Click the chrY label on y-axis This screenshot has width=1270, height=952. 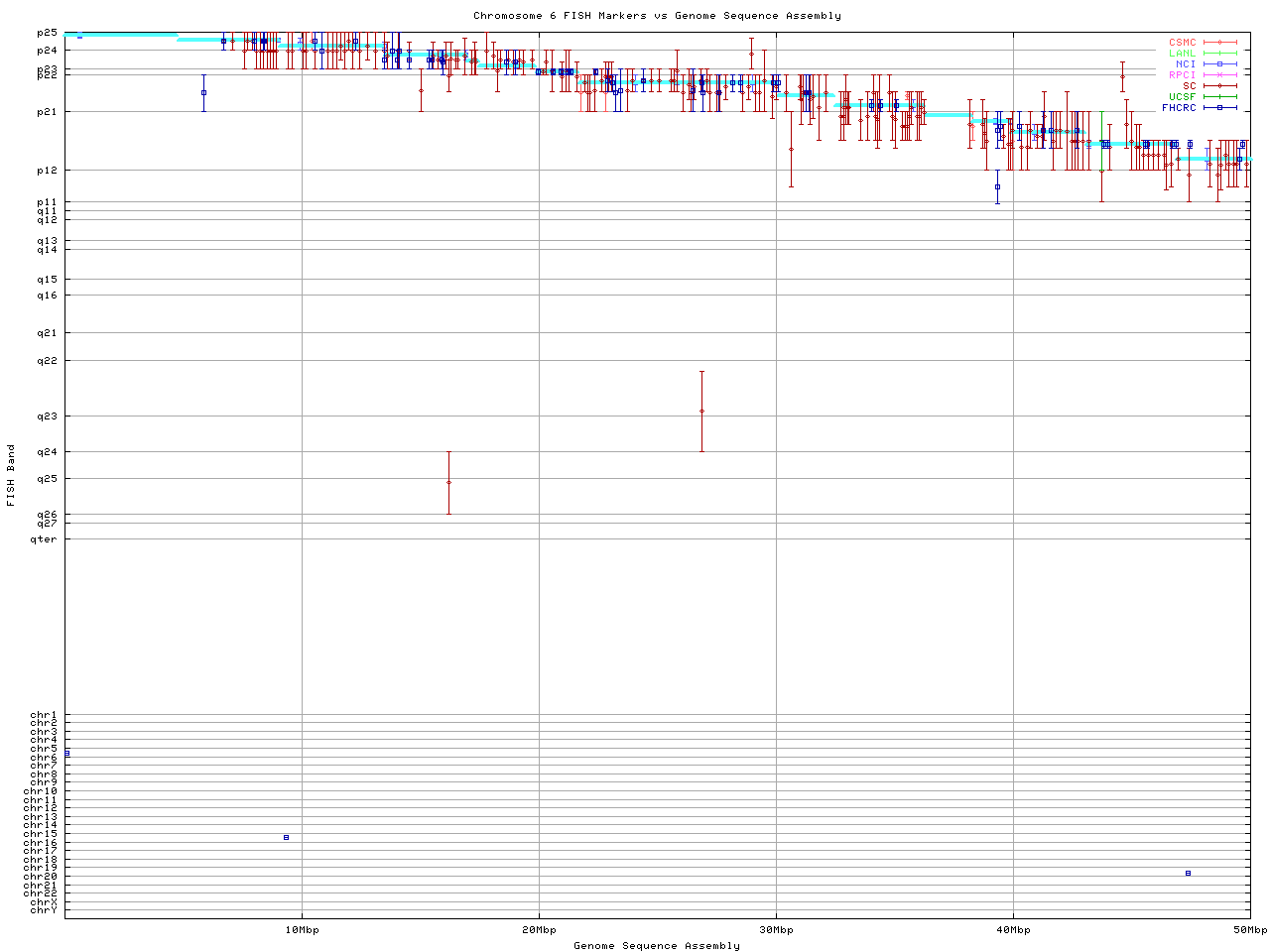tap(44, 910)
